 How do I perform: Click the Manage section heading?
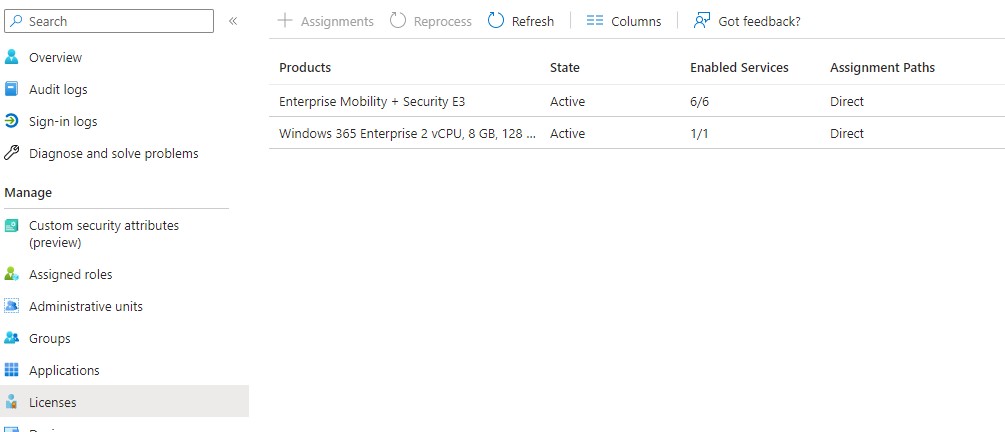click(x=28, y=192)
